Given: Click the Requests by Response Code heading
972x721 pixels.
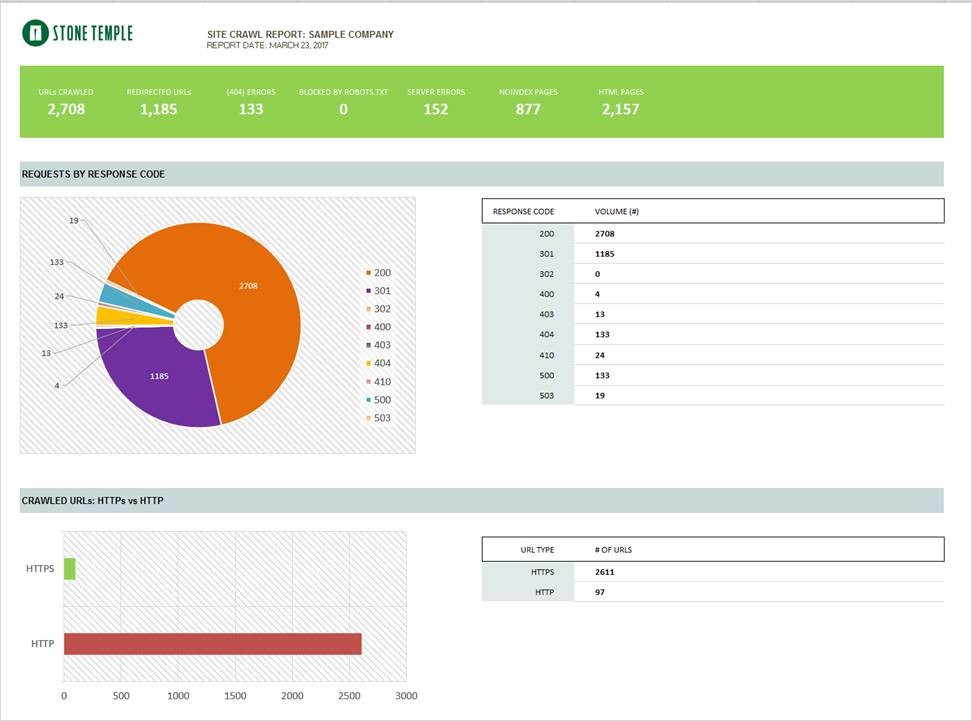Looking at the screenshot, I should (x=93, y=174).
